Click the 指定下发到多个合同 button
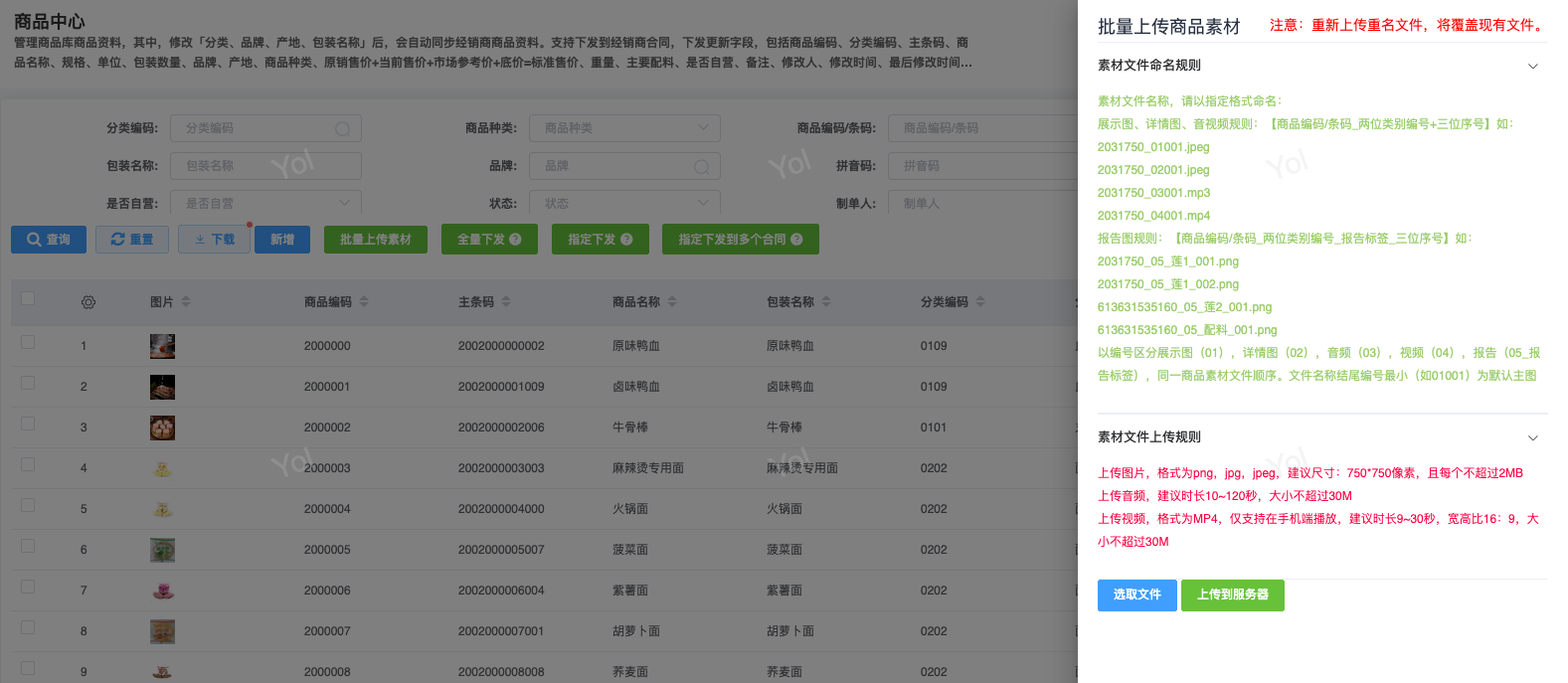Image resolution: width=1568 pixels, height=683 pixels. [741, 240]
